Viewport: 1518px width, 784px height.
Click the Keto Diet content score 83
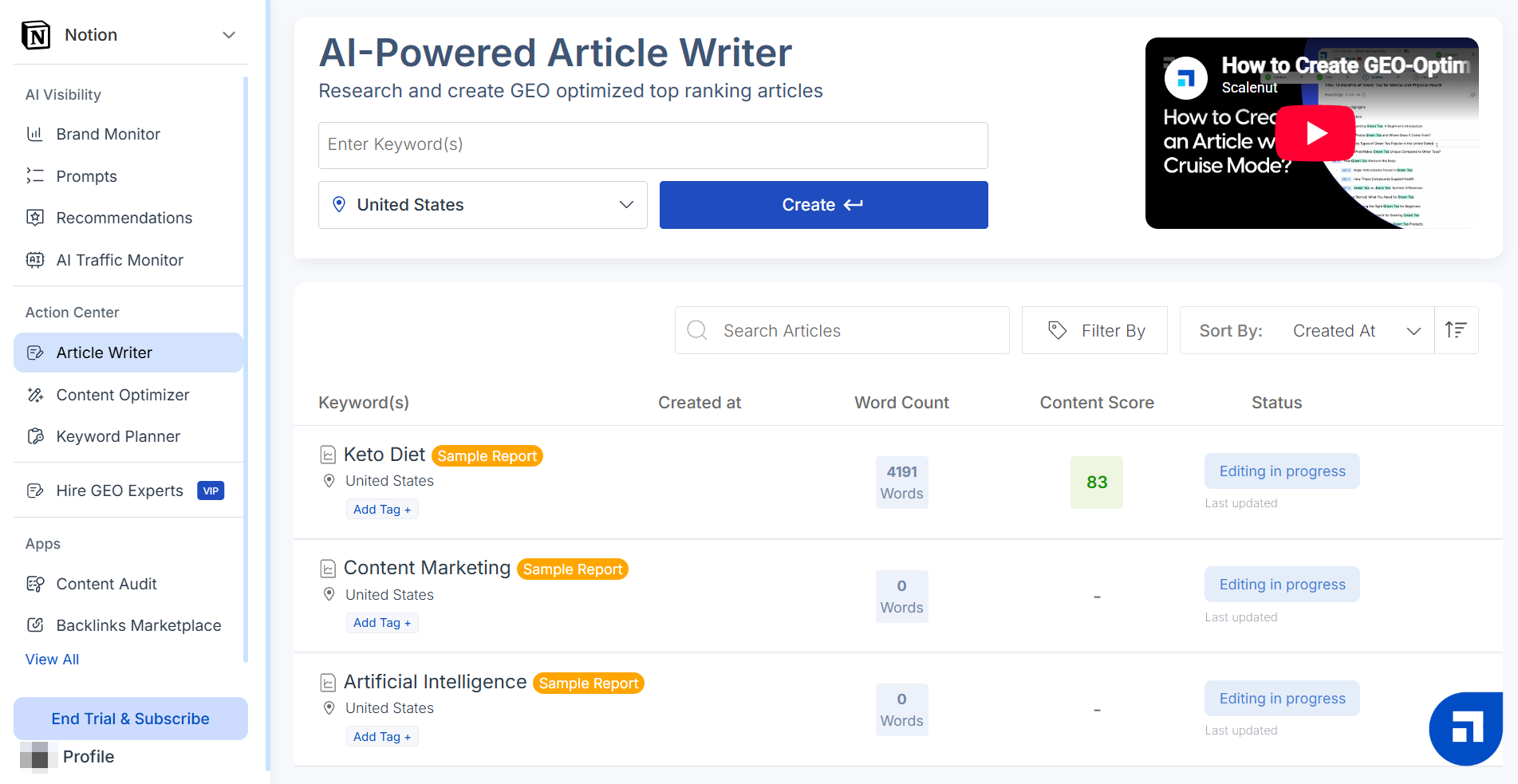point(1097,483)
